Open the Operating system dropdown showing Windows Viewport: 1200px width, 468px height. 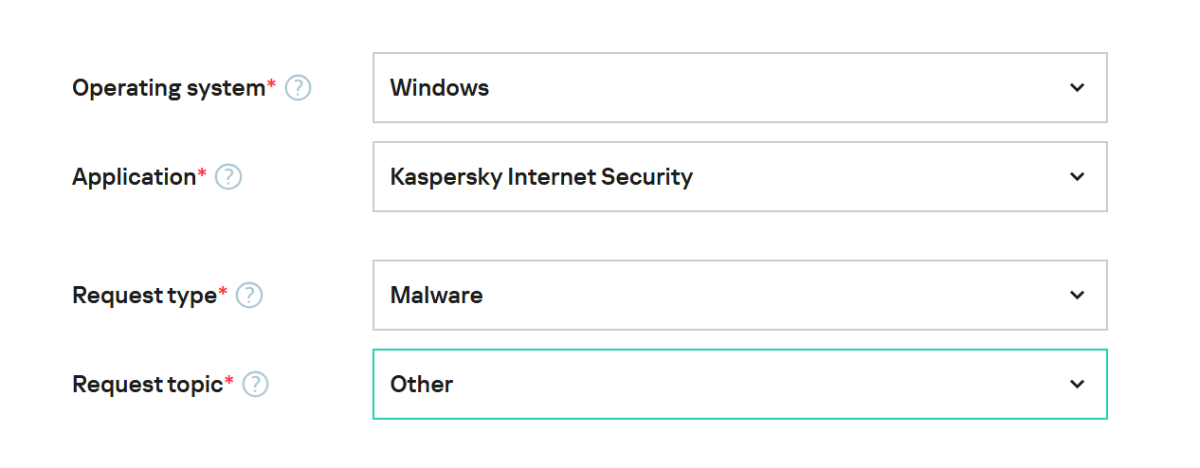coord(739,88)
